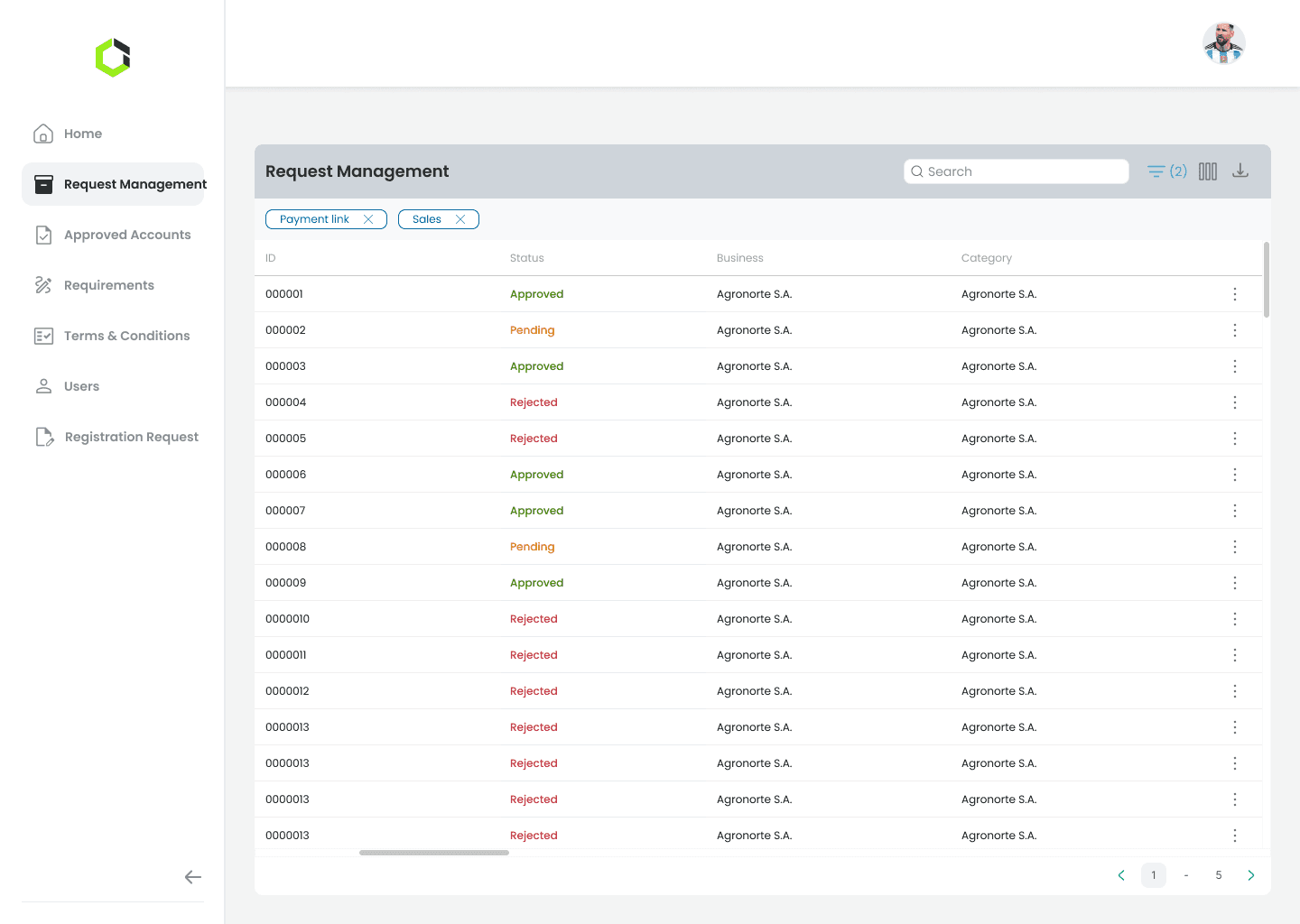Open row actions menu for 000009
The width and height of the screenshot is (1300, 924).
tap(1235, 583)
